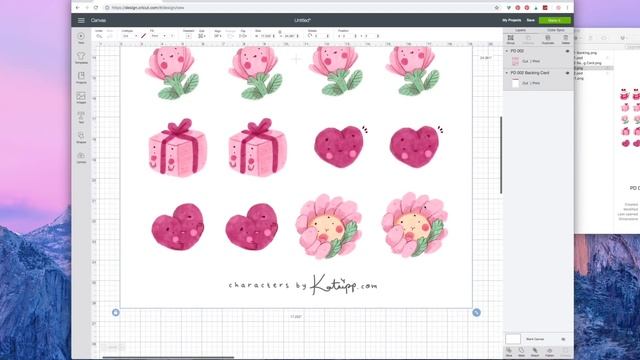Click the New project icon in sidebar
640x360 pixels.
pos(81,38)
